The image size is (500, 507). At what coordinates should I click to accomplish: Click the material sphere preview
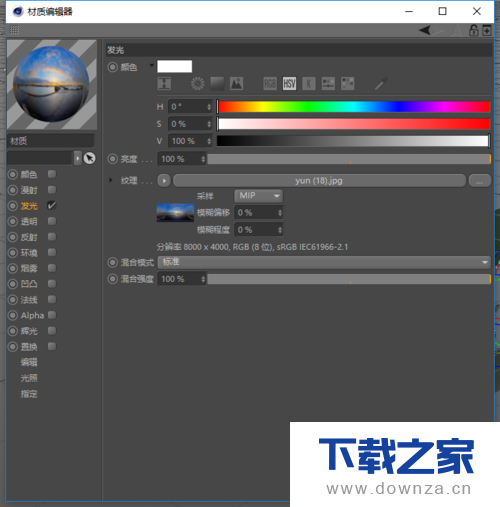pyautogui.click(x=52, y=84)
